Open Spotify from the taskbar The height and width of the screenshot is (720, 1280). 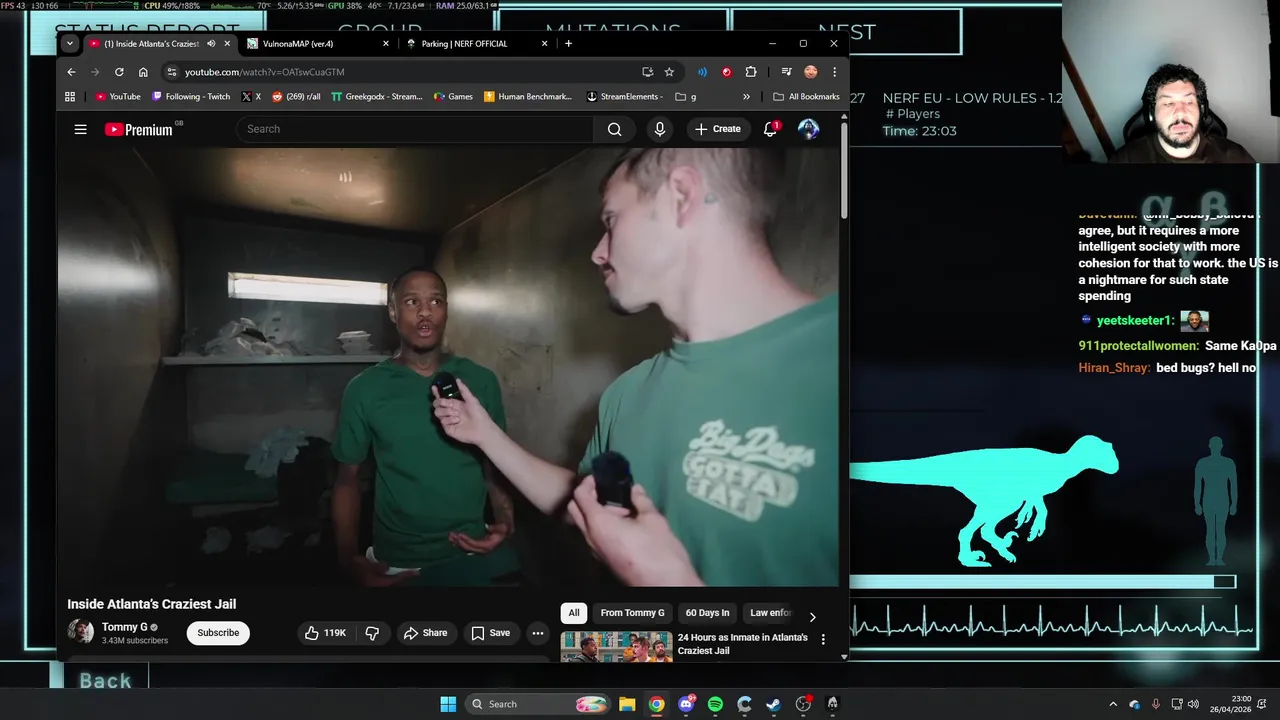click(715, 704)
